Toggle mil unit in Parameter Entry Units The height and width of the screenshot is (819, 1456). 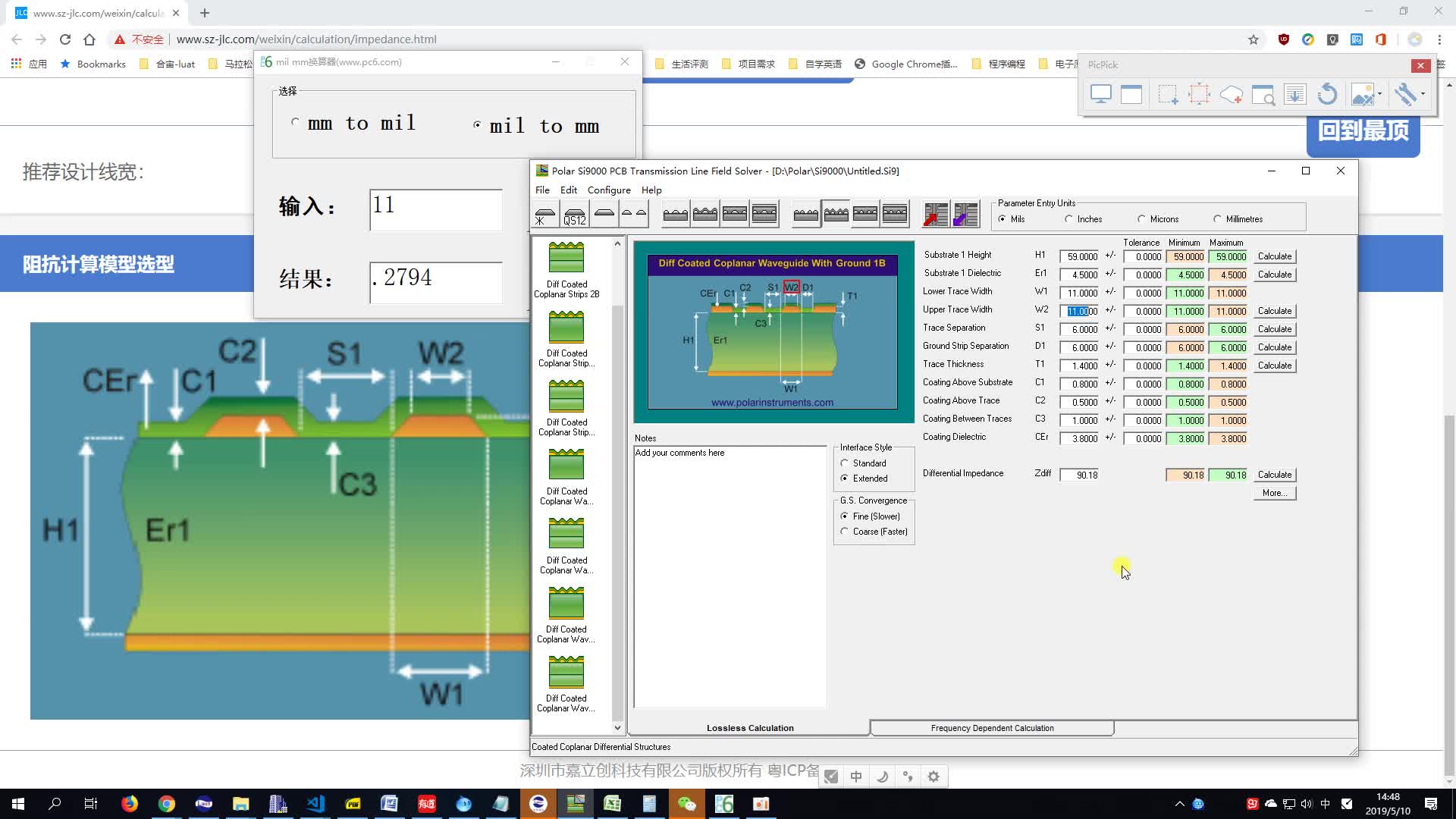pyautogui.click(x=1004, y=218)
